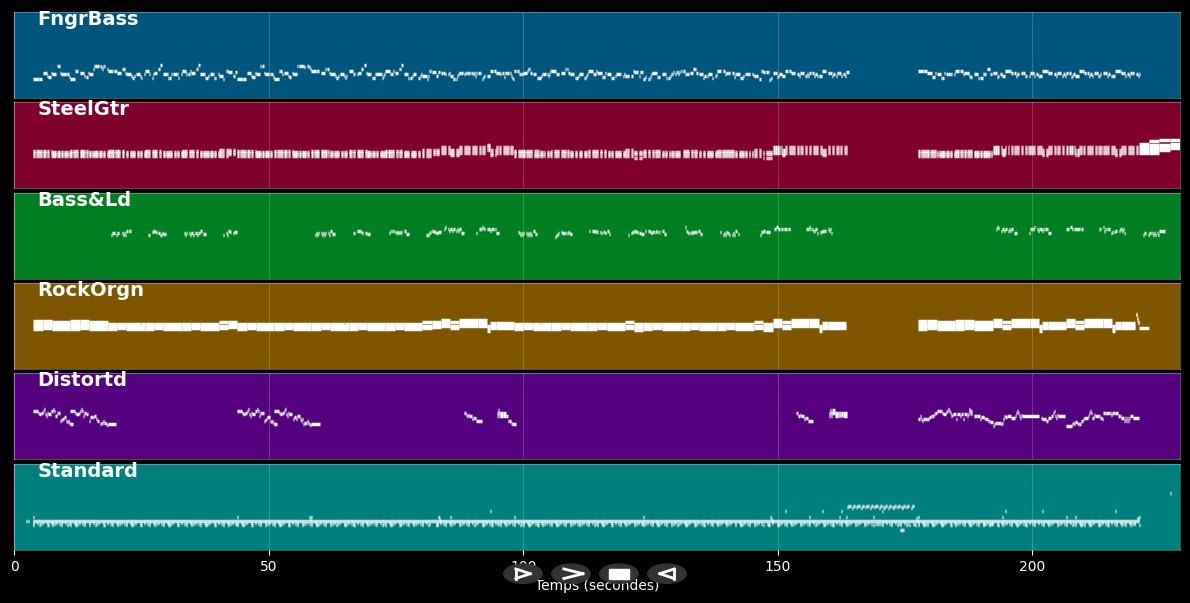1190x603 pixels.
Task: Click the 0 second tick label
Action: [14, 567]
